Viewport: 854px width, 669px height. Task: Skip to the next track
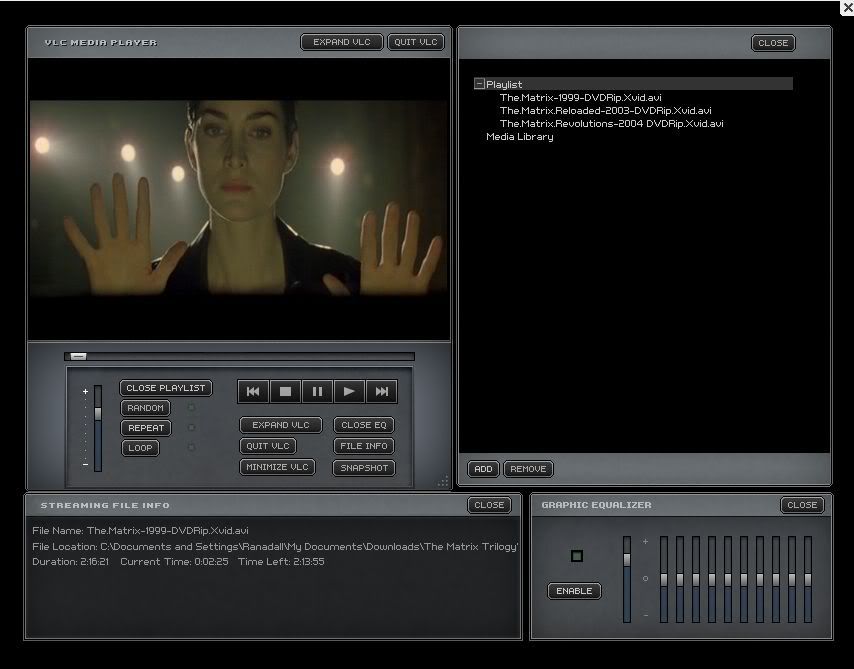pos(381,392)
